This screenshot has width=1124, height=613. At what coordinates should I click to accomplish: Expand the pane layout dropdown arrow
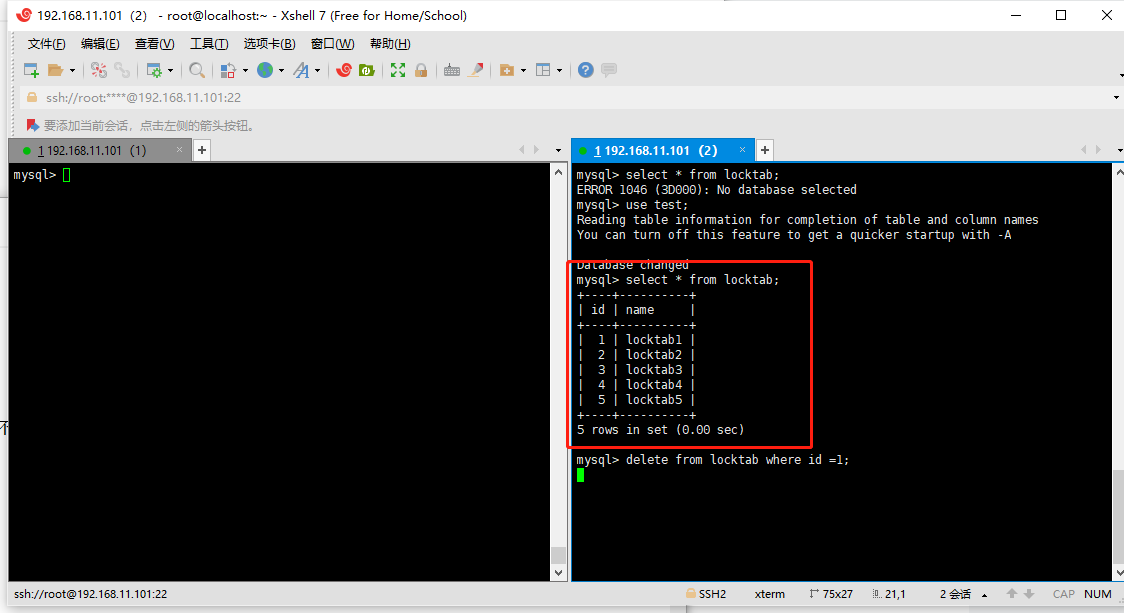(x=559, y=70)
